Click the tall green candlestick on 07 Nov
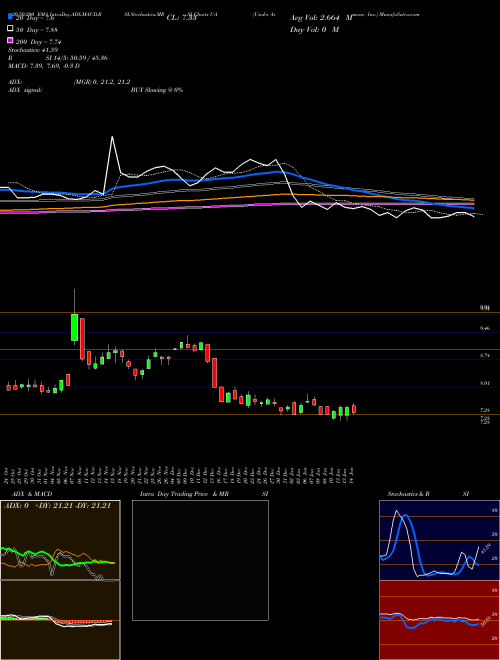The width and height of the screenshot is (500, 660). tap(74, 327)
